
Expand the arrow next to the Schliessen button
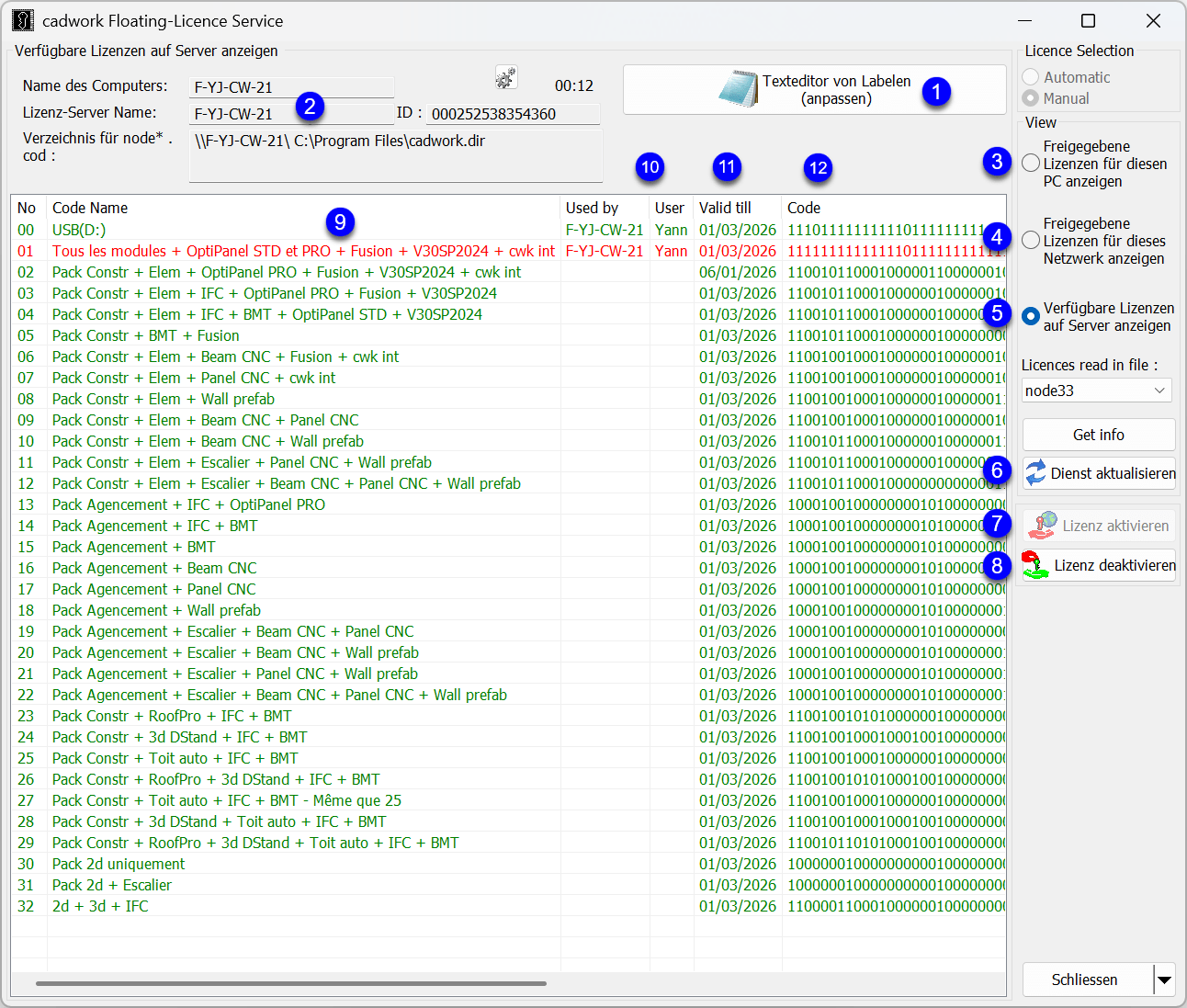pyautogui.click(x=1165, y=980)
